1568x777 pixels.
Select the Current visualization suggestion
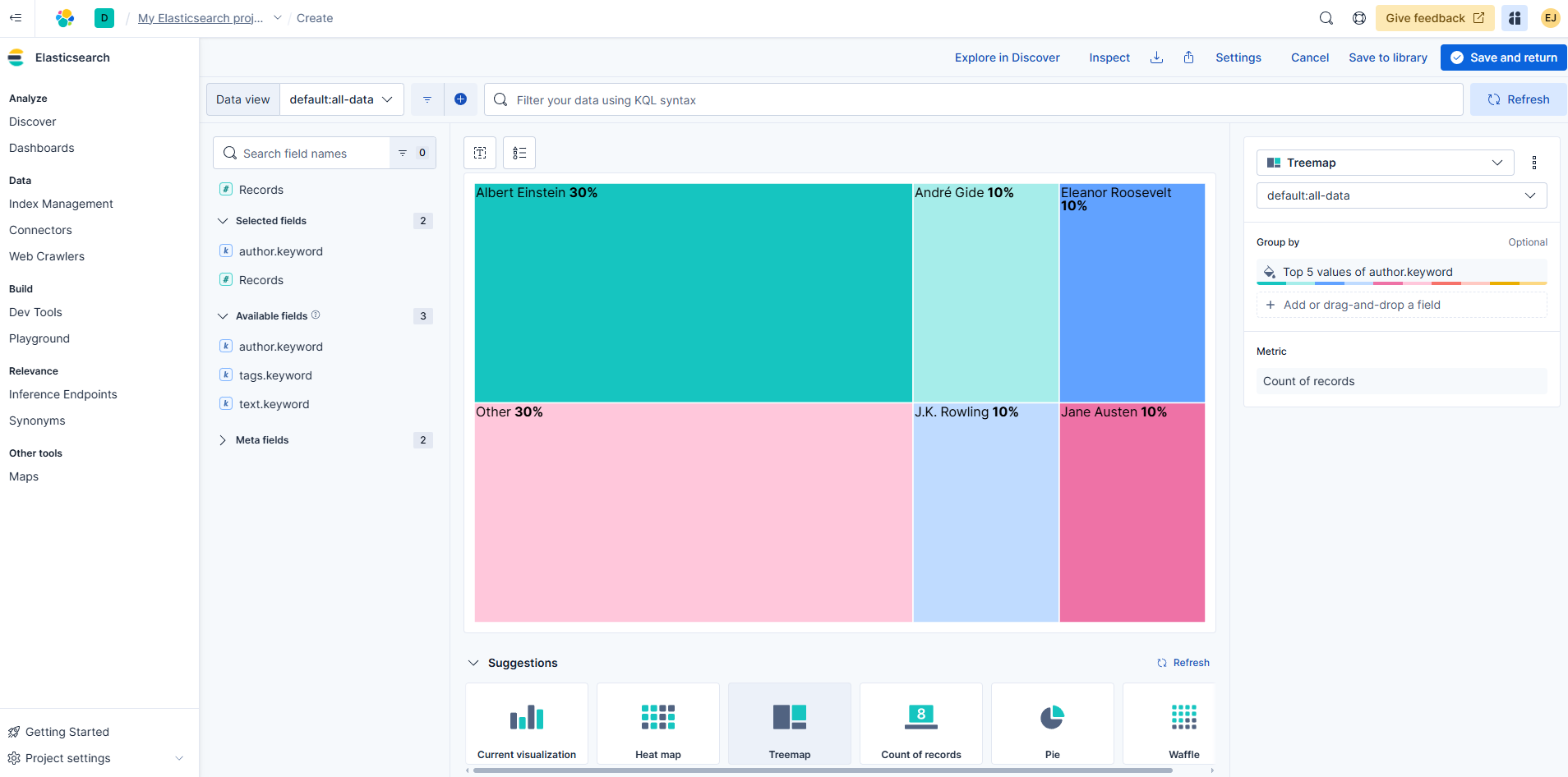pyautogui.click(x=527, y=724)
